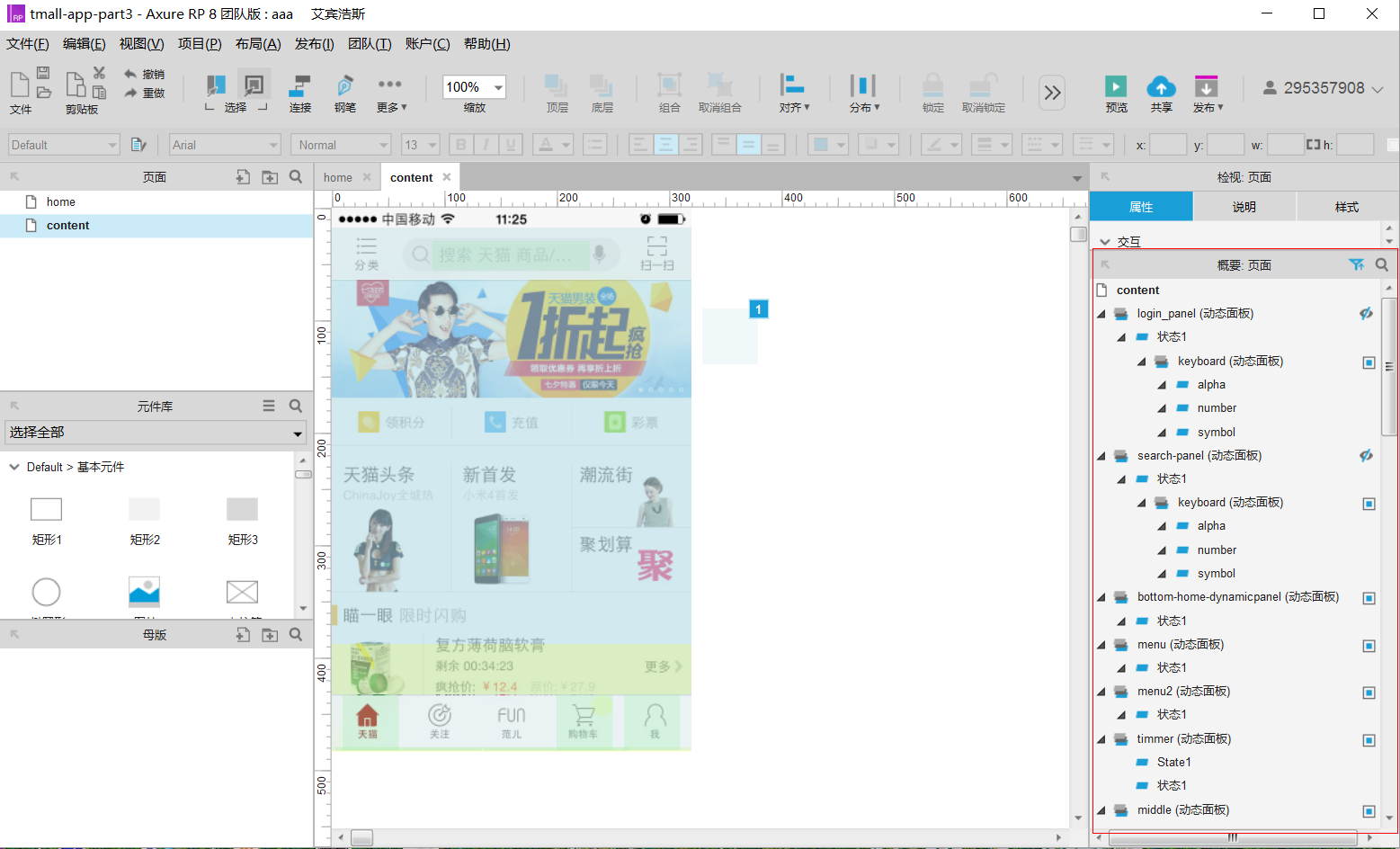Toggle visibility of search-panel
1400x849 pixels.
pyautogui.click(x=1366, y=456)
